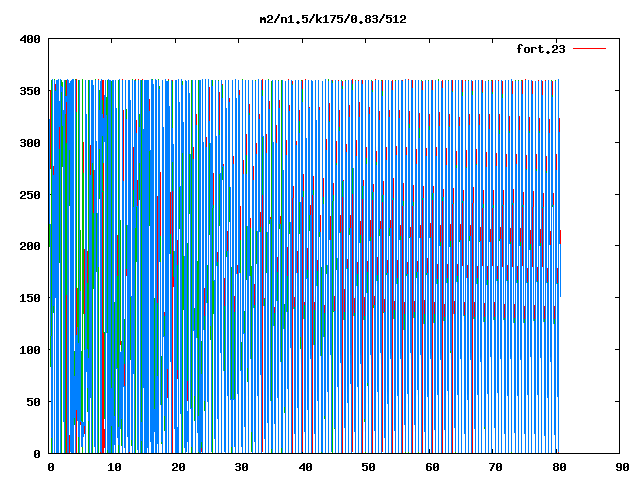This screenshot has height=480, width=640.
Task: Click the x-axis label 60
Action: click(432, 467)
